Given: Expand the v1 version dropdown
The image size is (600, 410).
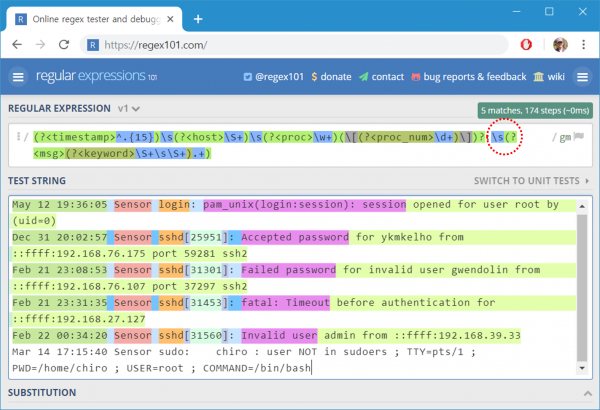Looking at the screenshot, I should tap(129, 109).
